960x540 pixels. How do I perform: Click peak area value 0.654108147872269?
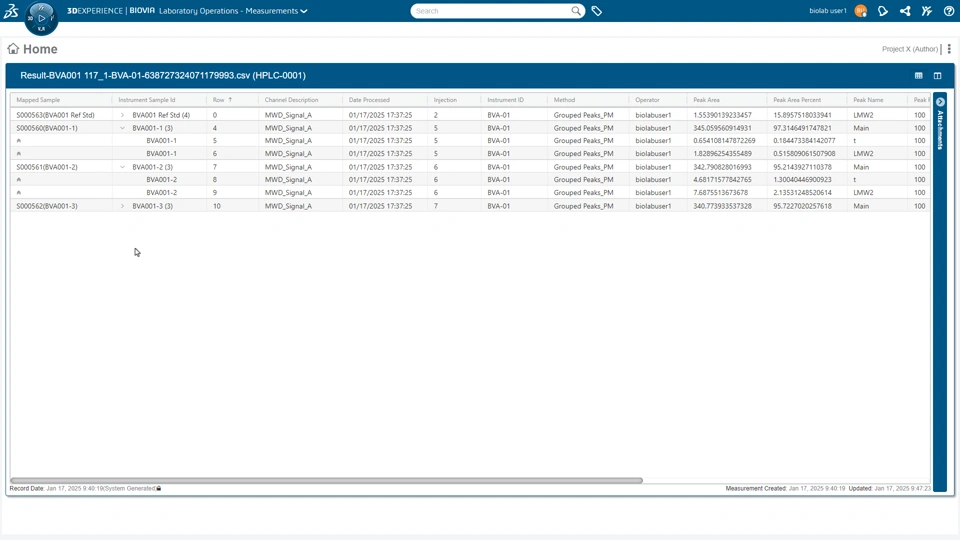click(724, 141)
